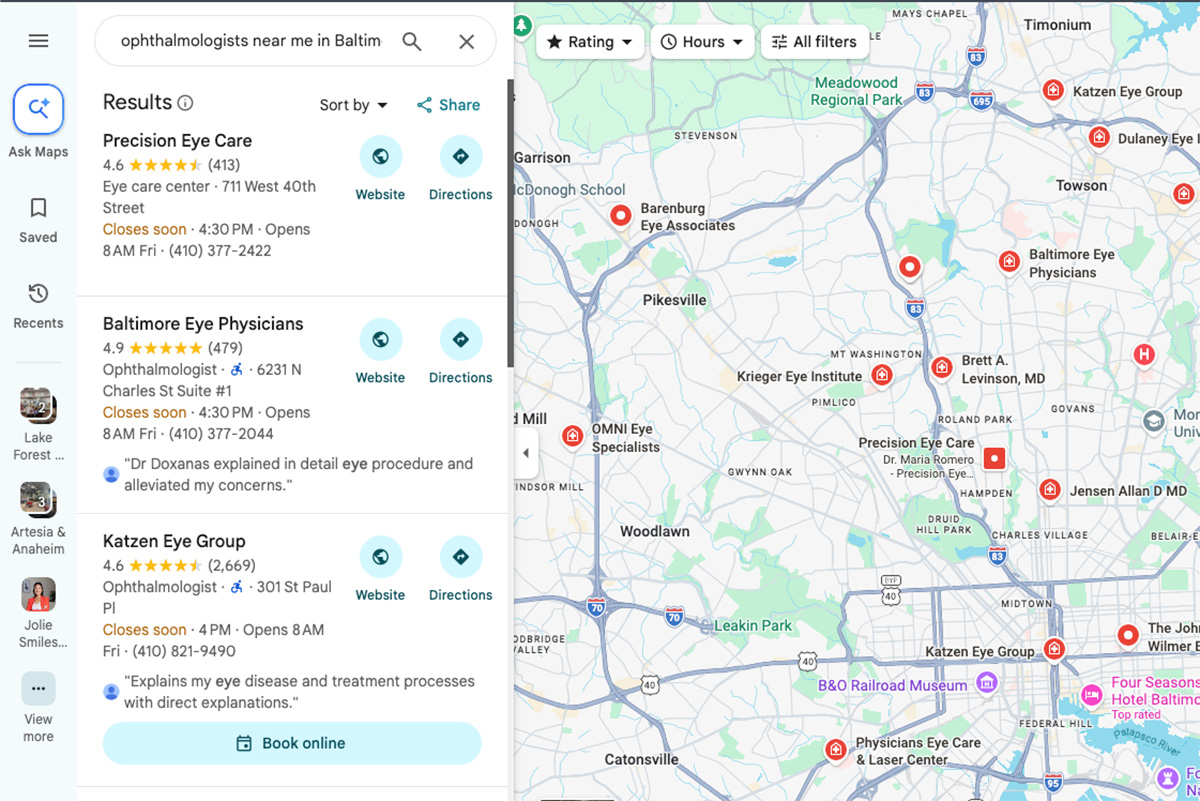Click the Precision Eye Care selected marker

994,458
